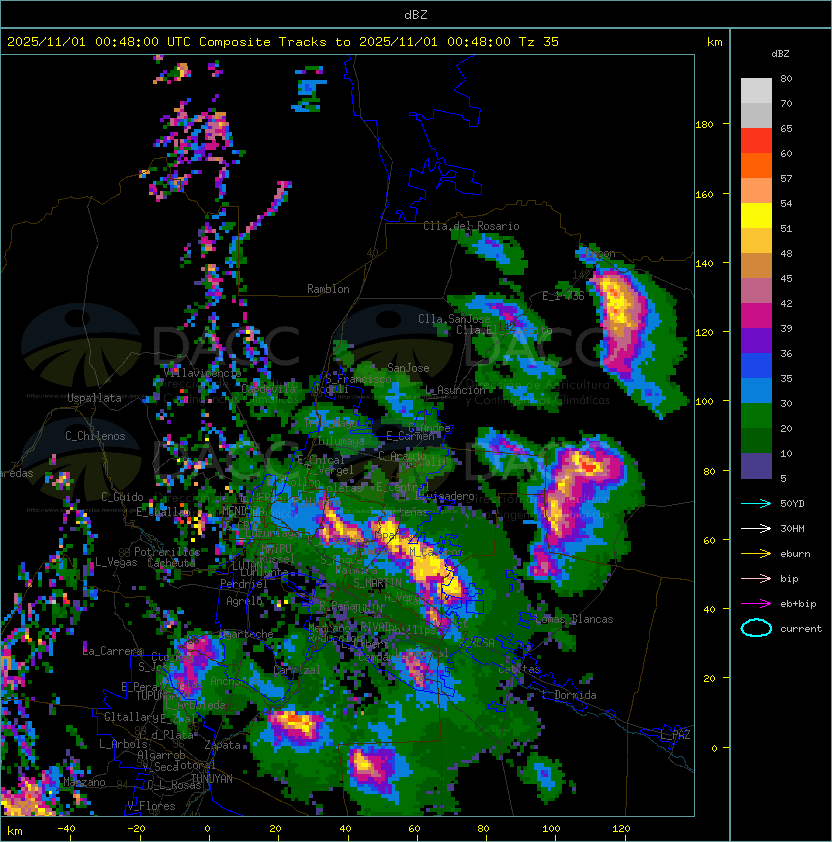Click the '120' horizontal axis tick label

[621, 828]
